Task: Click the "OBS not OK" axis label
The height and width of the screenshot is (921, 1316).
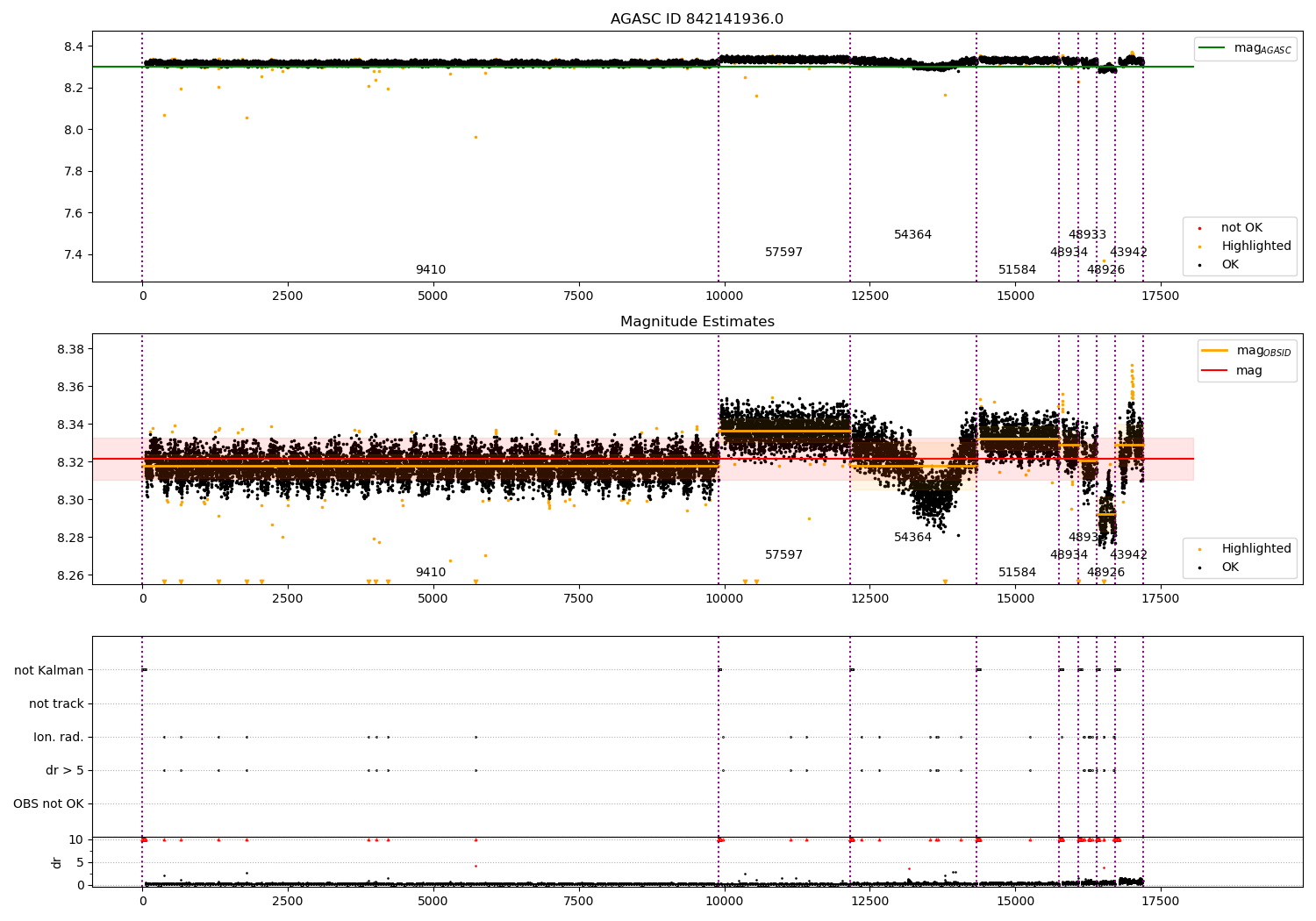Action: tap(48, 803)
